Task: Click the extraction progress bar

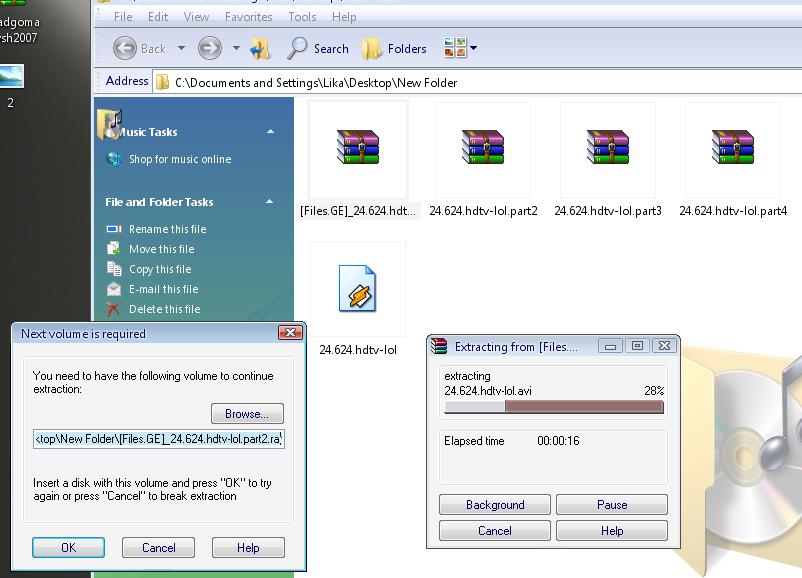Action: (553, 407)
